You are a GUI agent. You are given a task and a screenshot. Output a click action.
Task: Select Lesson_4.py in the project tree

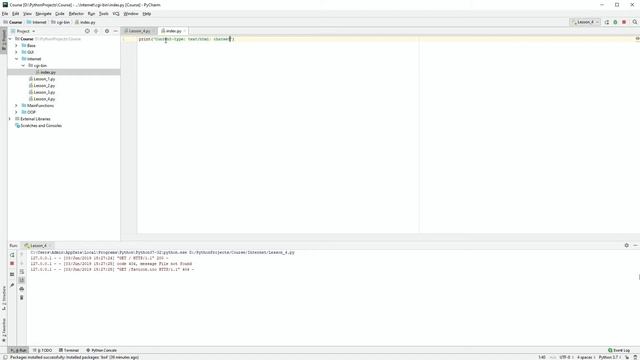pyautogui.click(x=44, y=99)
